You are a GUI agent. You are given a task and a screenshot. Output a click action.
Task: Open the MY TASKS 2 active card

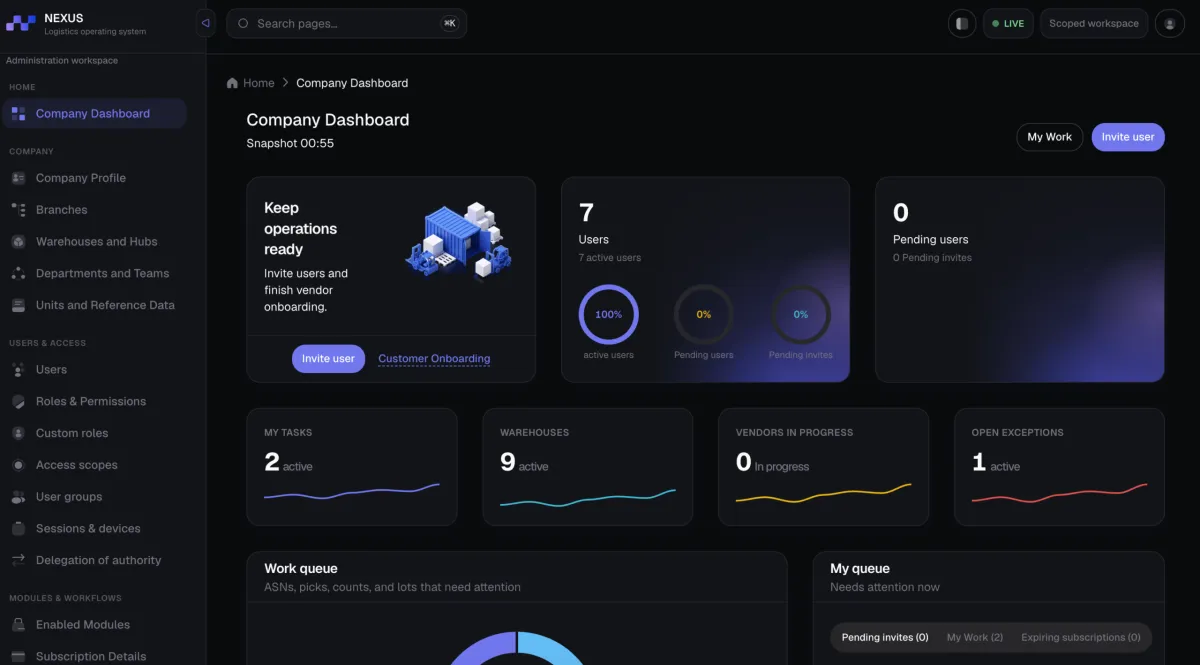point(352,467)
